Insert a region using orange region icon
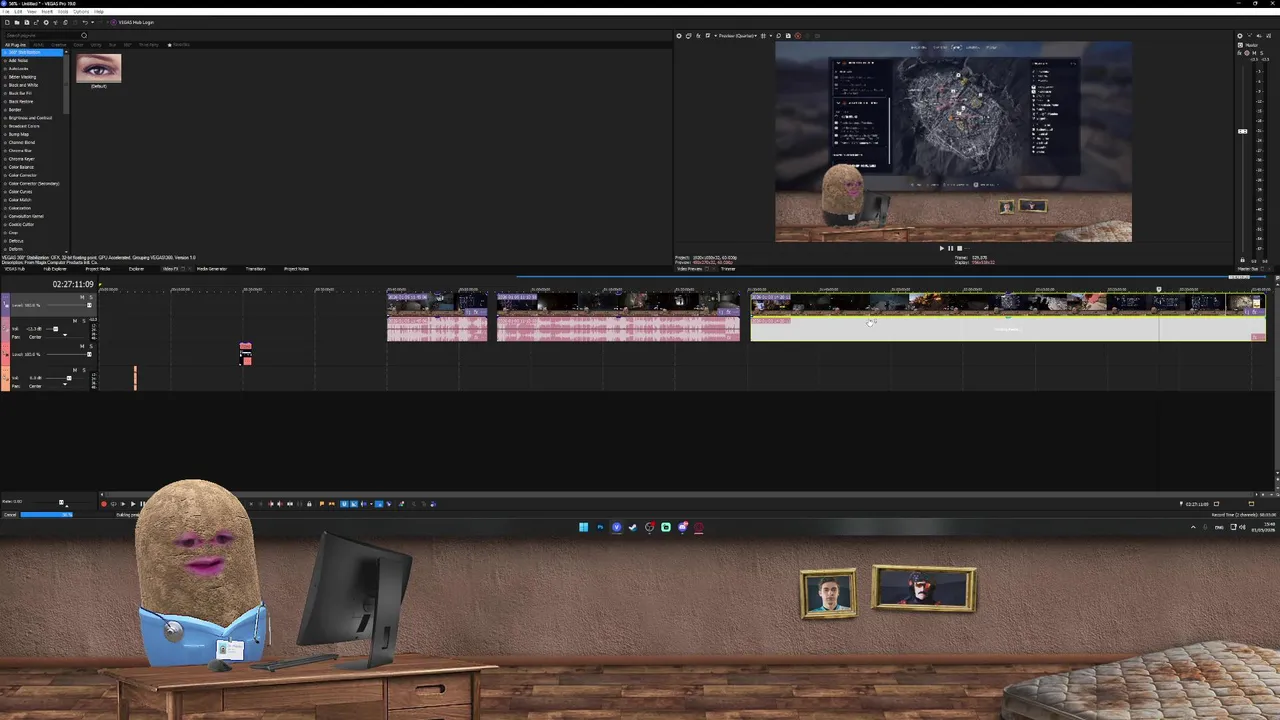 [332, 504]
